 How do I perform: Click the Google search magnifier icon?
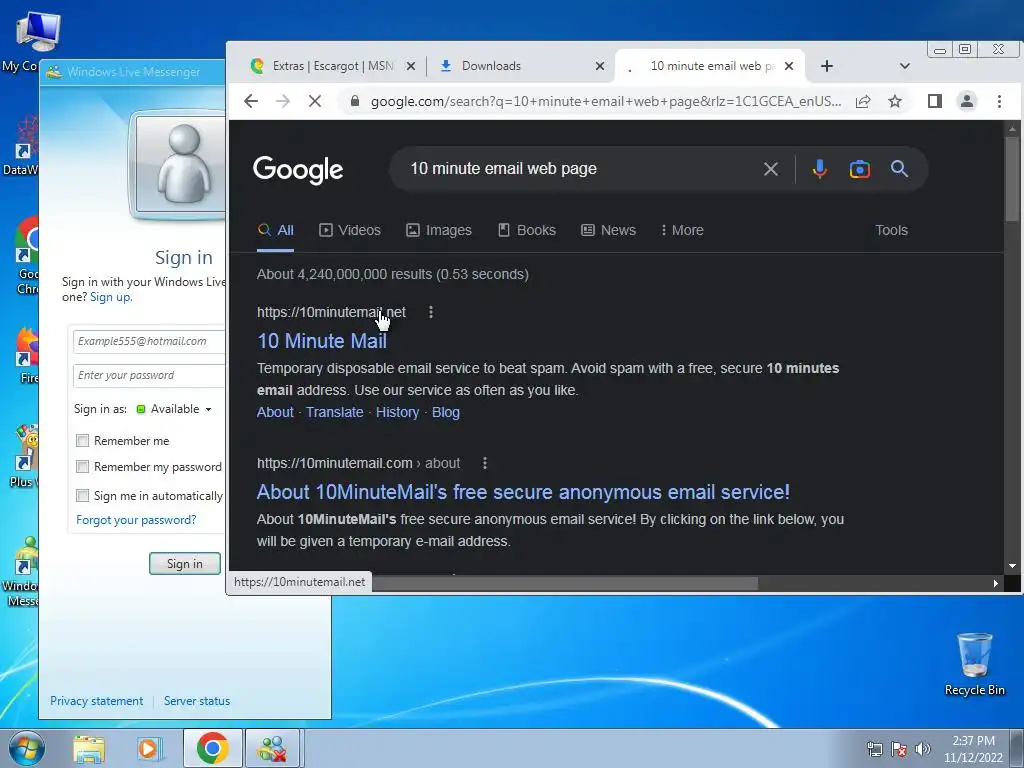tap(899, 169)
